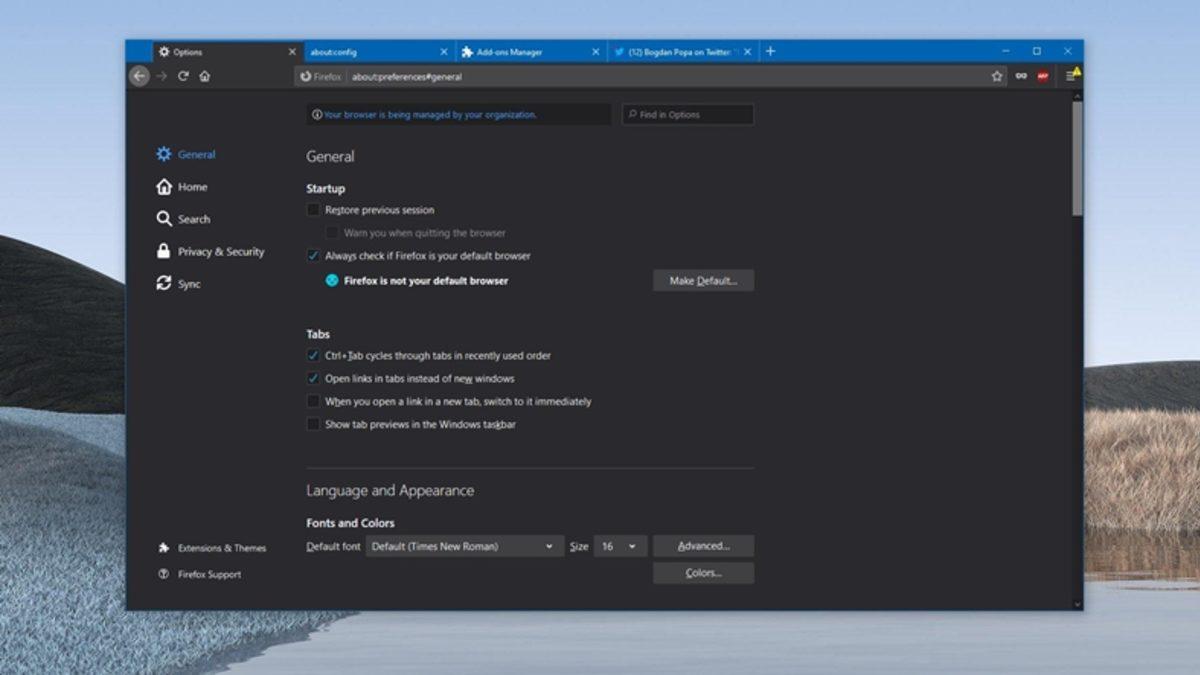This screenshot has width=1200, height=675.
Task: Click the bookmark star icon
Action: click(995, 75)
